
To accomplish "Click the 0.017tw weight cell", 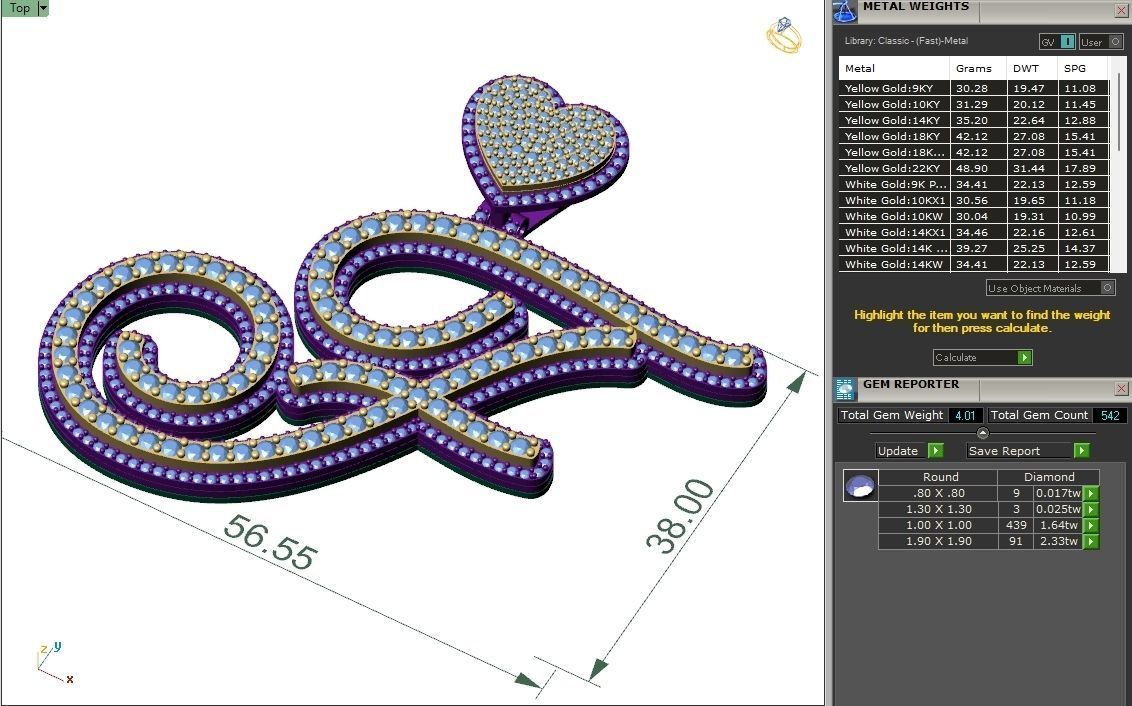I will point(1058,494).
